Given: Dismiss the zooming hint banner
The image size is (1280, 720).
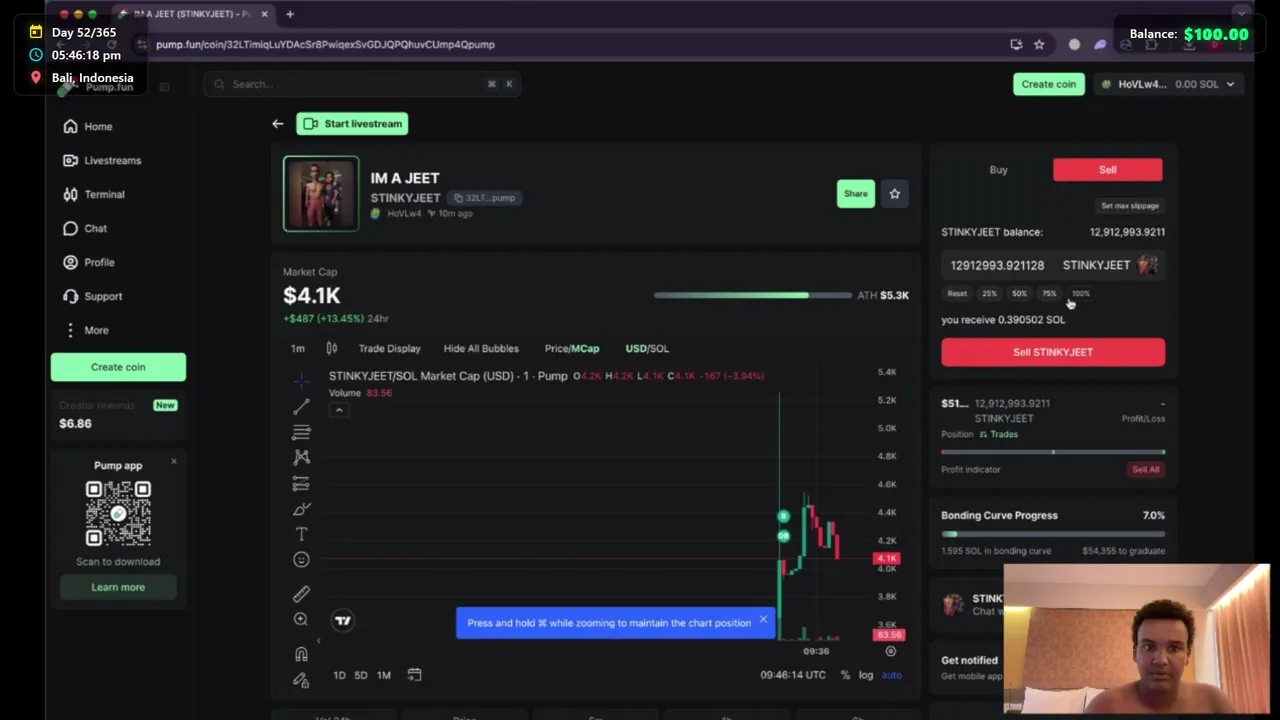Looking at the screenshot, I should tap(763, 620).
